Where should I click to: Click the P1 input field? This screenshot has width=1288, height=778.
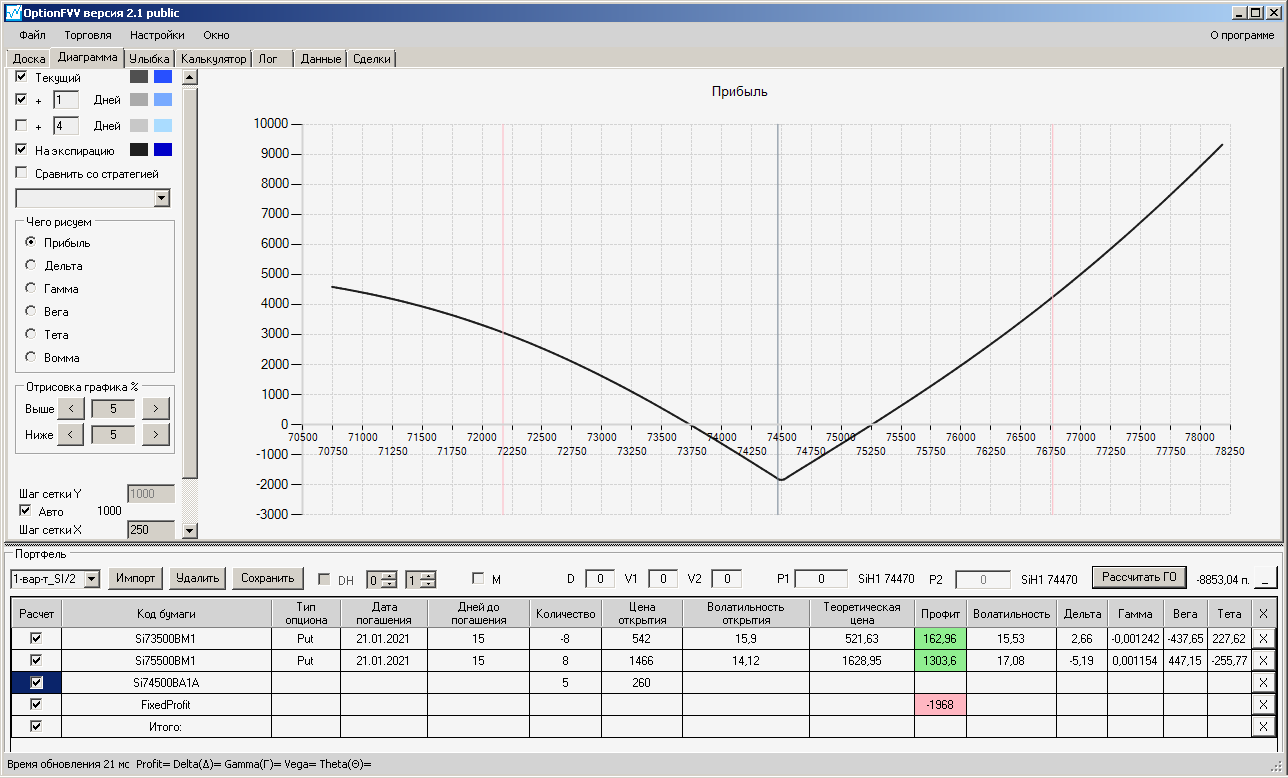click(821, 579)
